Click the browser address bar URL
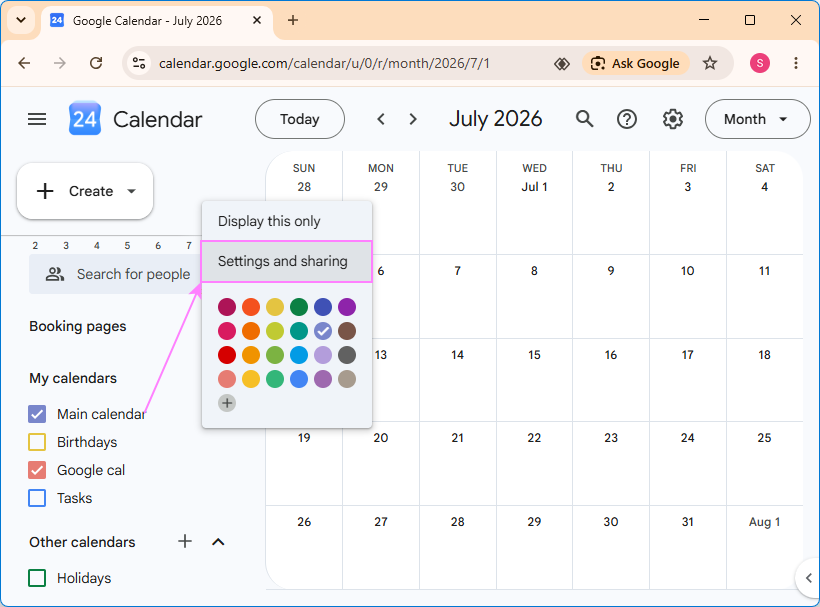 [x=324, y=63]
